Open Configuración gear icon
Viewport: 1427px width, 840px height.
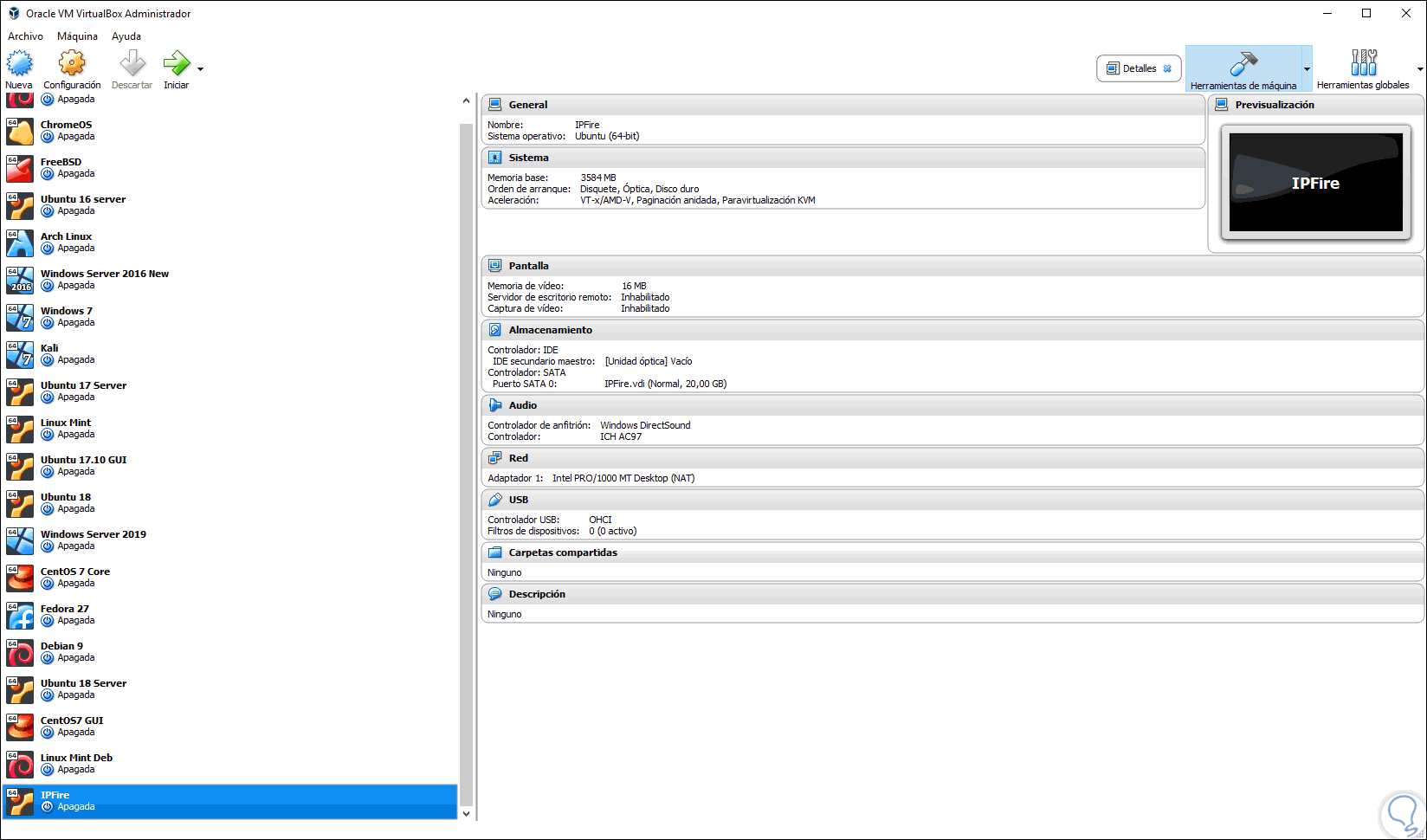tap(72, 63)
